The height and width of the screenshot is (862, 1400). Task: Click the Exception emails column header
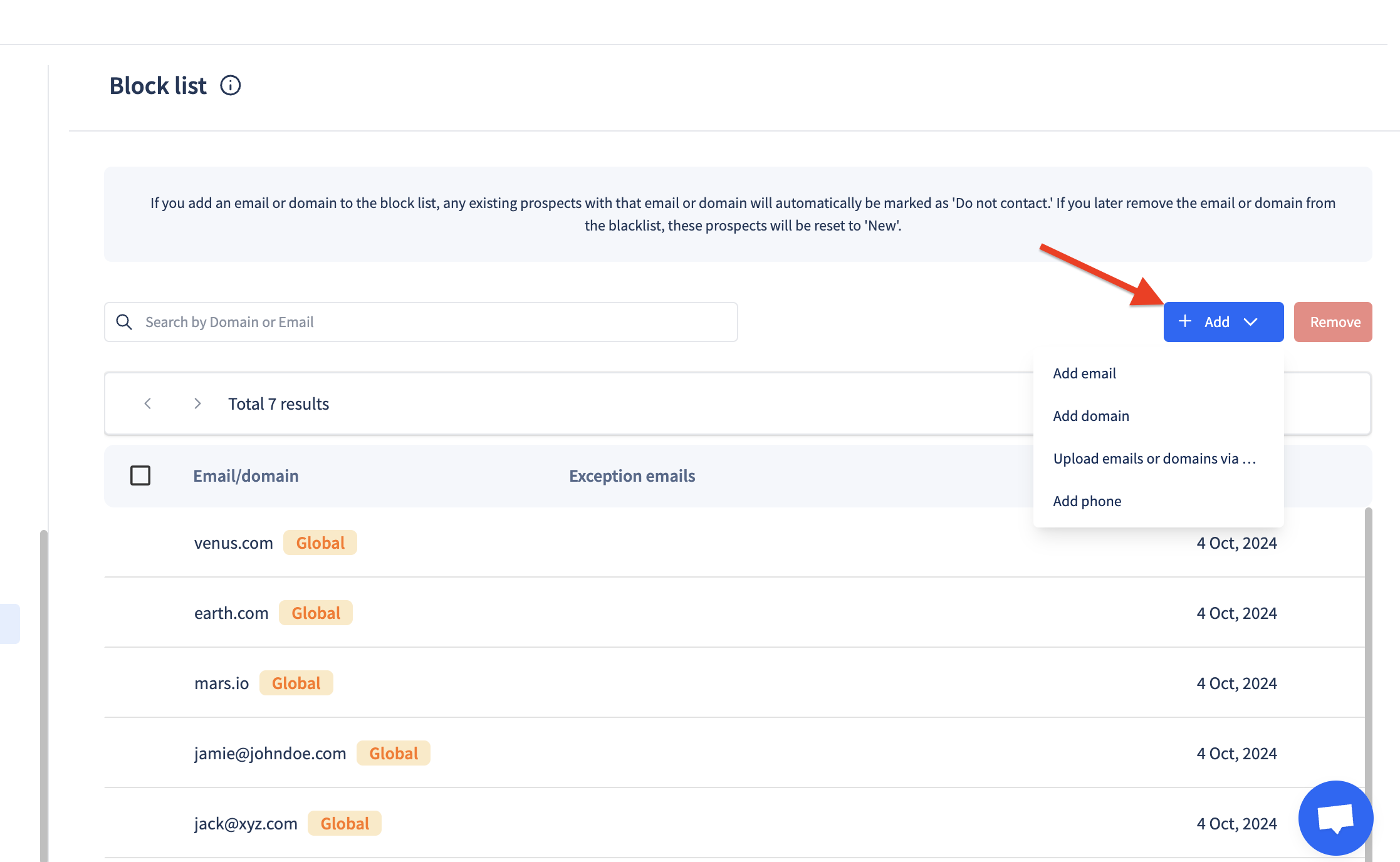pos(632,476)
